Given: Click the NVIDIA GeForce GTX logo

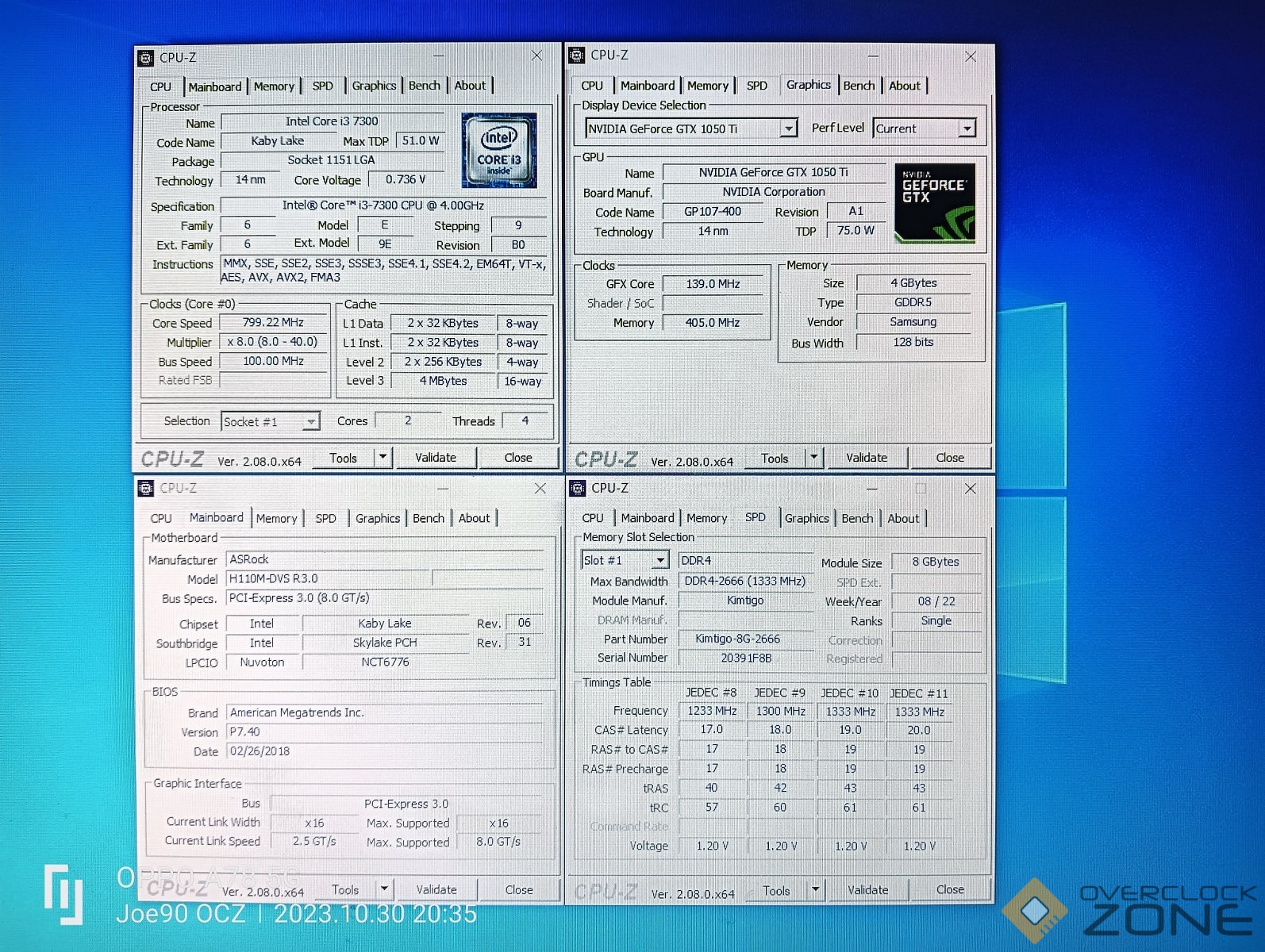Looking at the screenshot, I should pos(935,203).
